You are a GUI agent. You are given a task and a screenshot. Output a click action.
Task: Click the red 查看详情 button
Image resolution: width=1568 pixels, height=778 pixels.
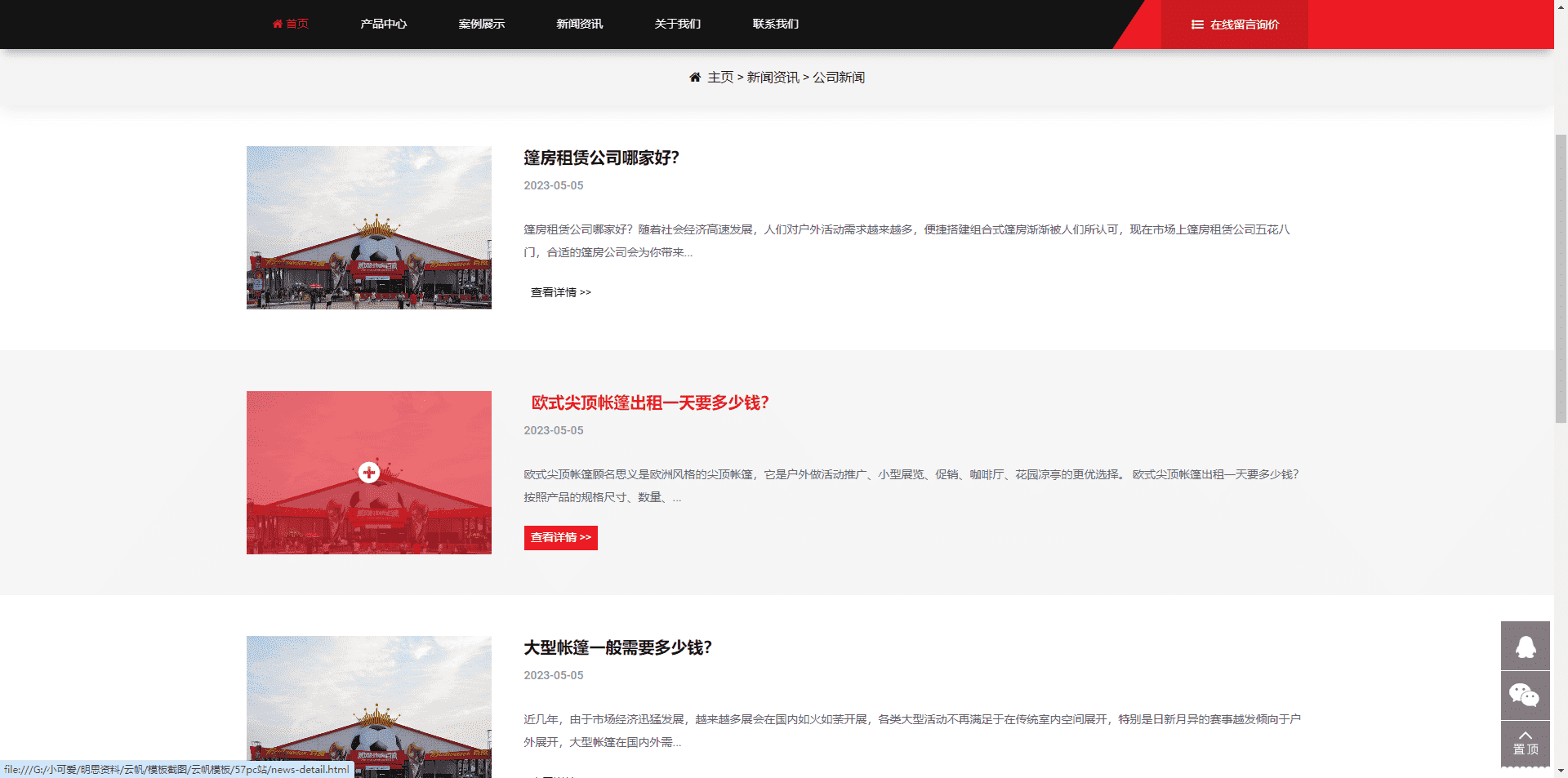pos(561,538)
